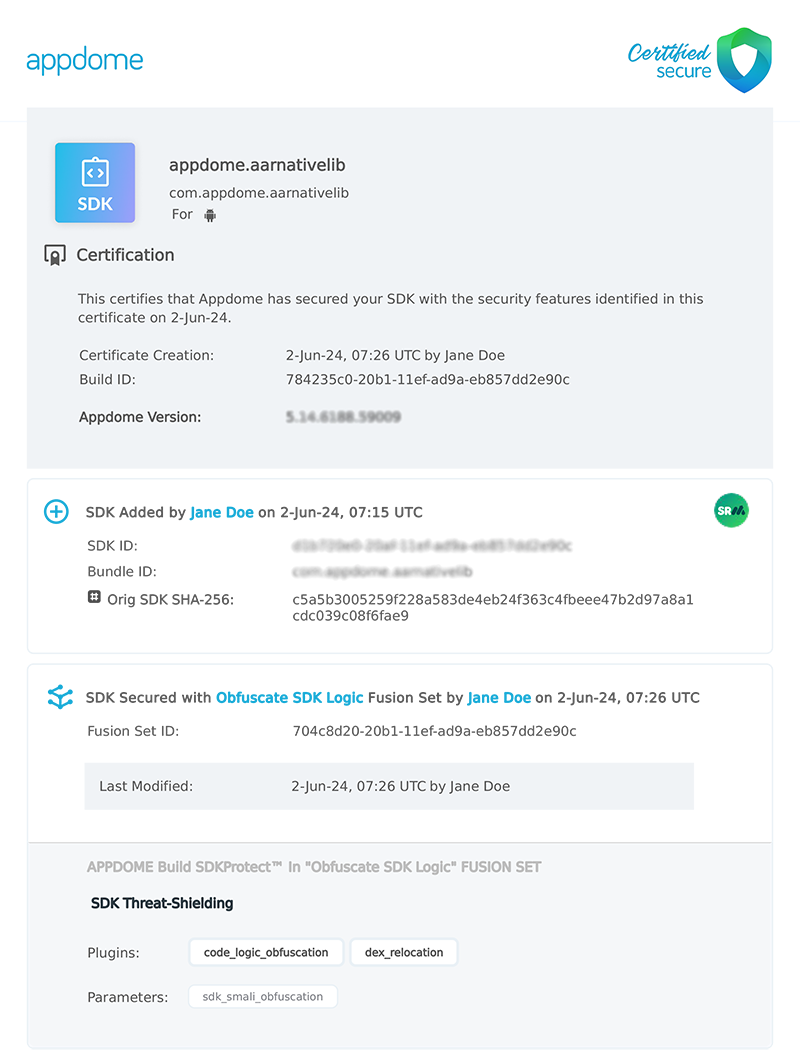
Task: Expand the SDK Added plus icon
Action: coord(57,512)
